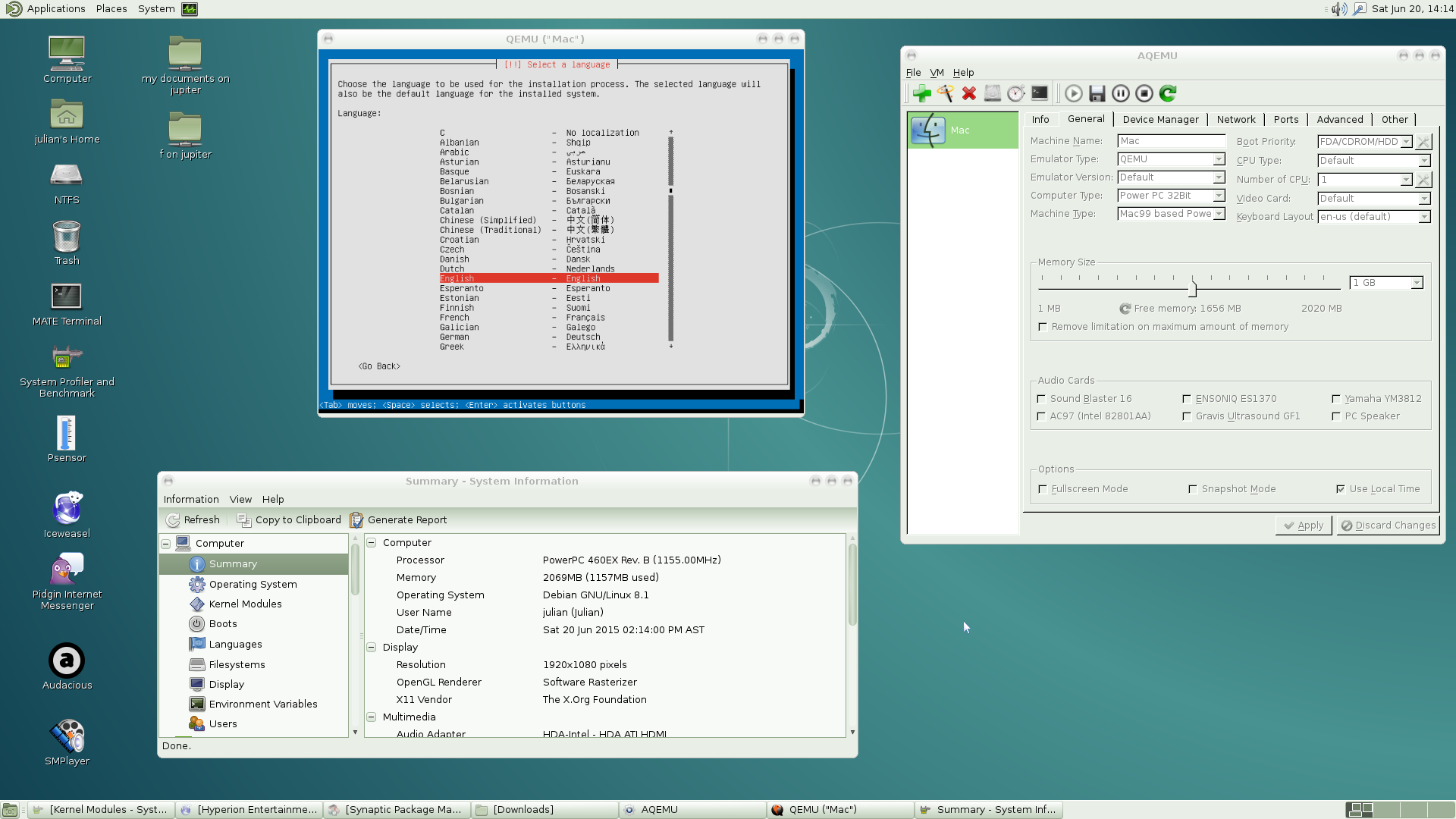The height and width of the screenshot is (819, 1456).
Task: Click the green Reset VM arrow icon
Action: 1168,93
